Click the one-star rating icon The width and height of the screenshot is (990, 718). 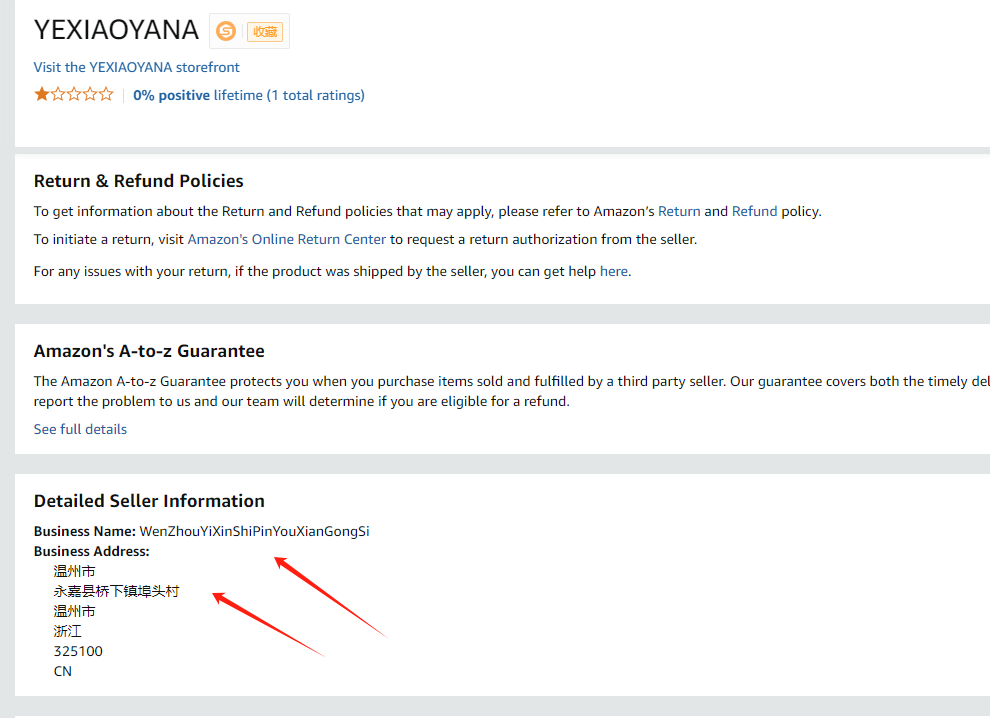[73, 95]
